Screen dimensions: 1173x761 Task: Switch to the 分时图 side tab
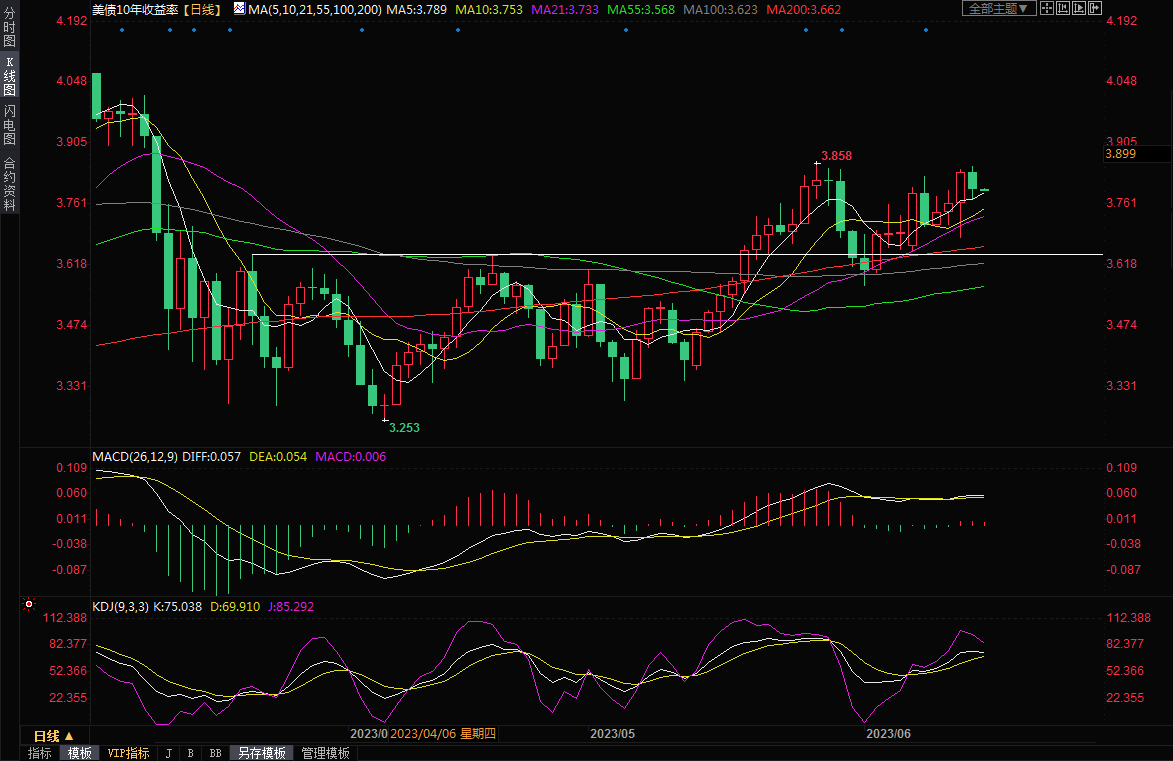click(x=9, y=27)
